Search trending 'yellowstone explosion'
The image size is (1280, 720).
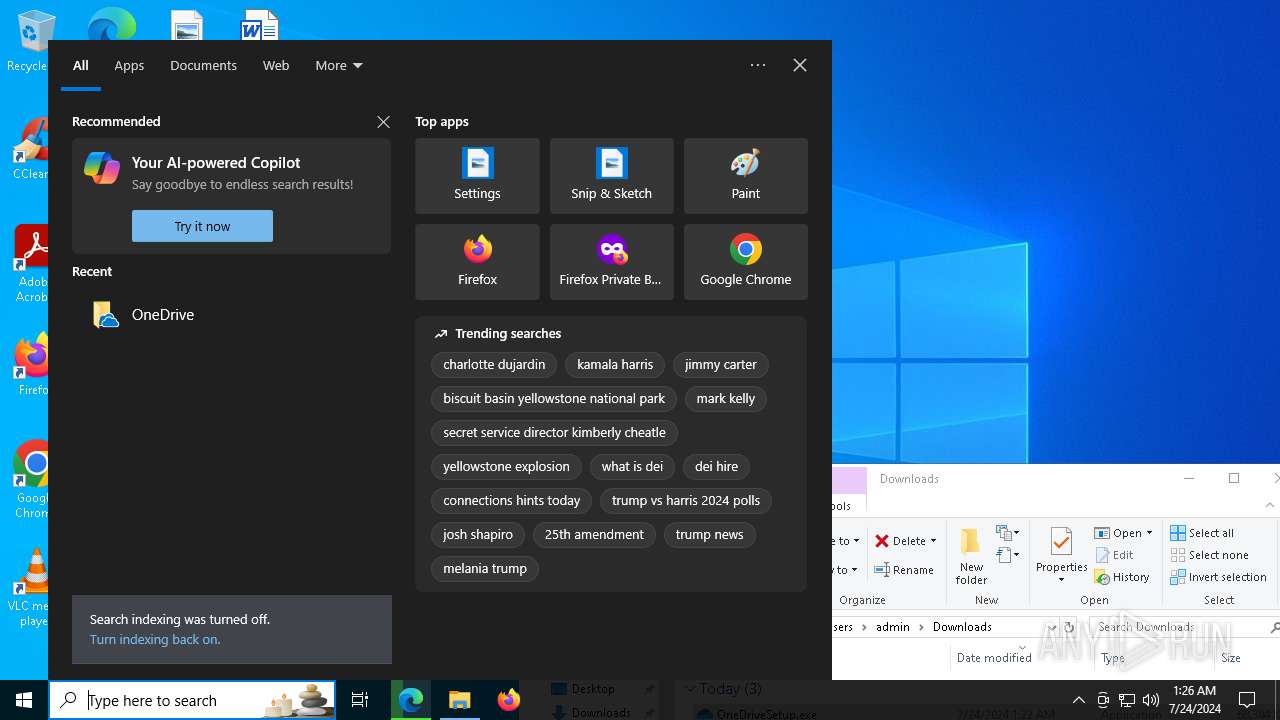(x=506, y=467)
